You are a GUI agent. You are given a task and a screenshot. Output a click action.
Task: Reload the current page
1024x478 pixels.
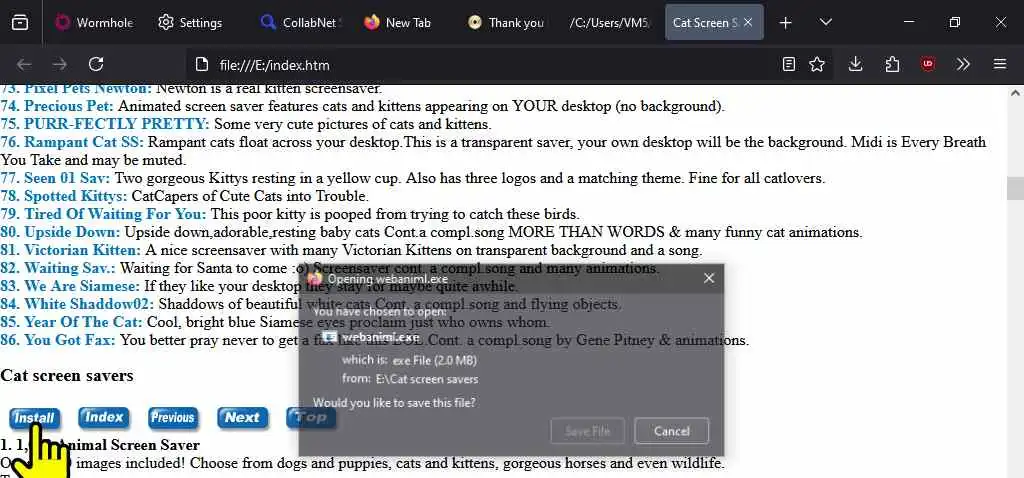tap(96, 64)
